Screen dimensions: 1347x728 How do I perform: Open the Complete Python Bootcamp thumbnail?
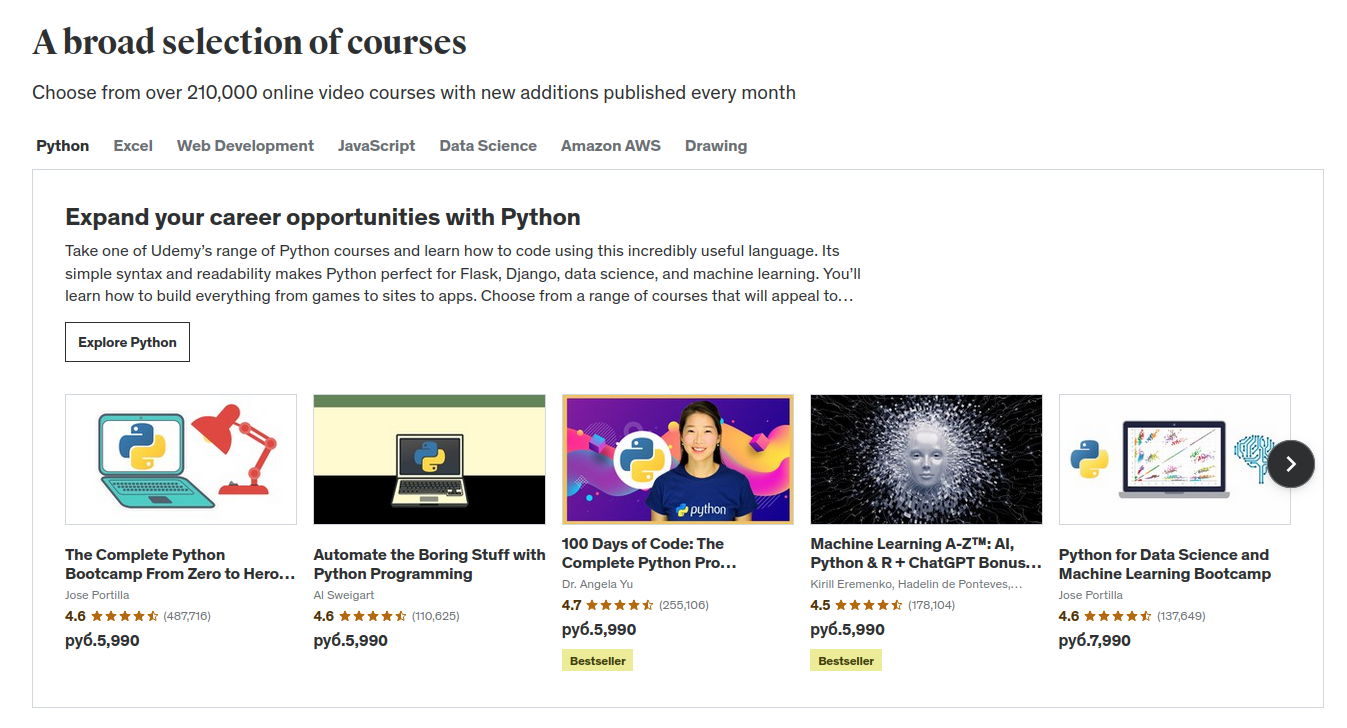pyautogui.click(x=181, y=459)
